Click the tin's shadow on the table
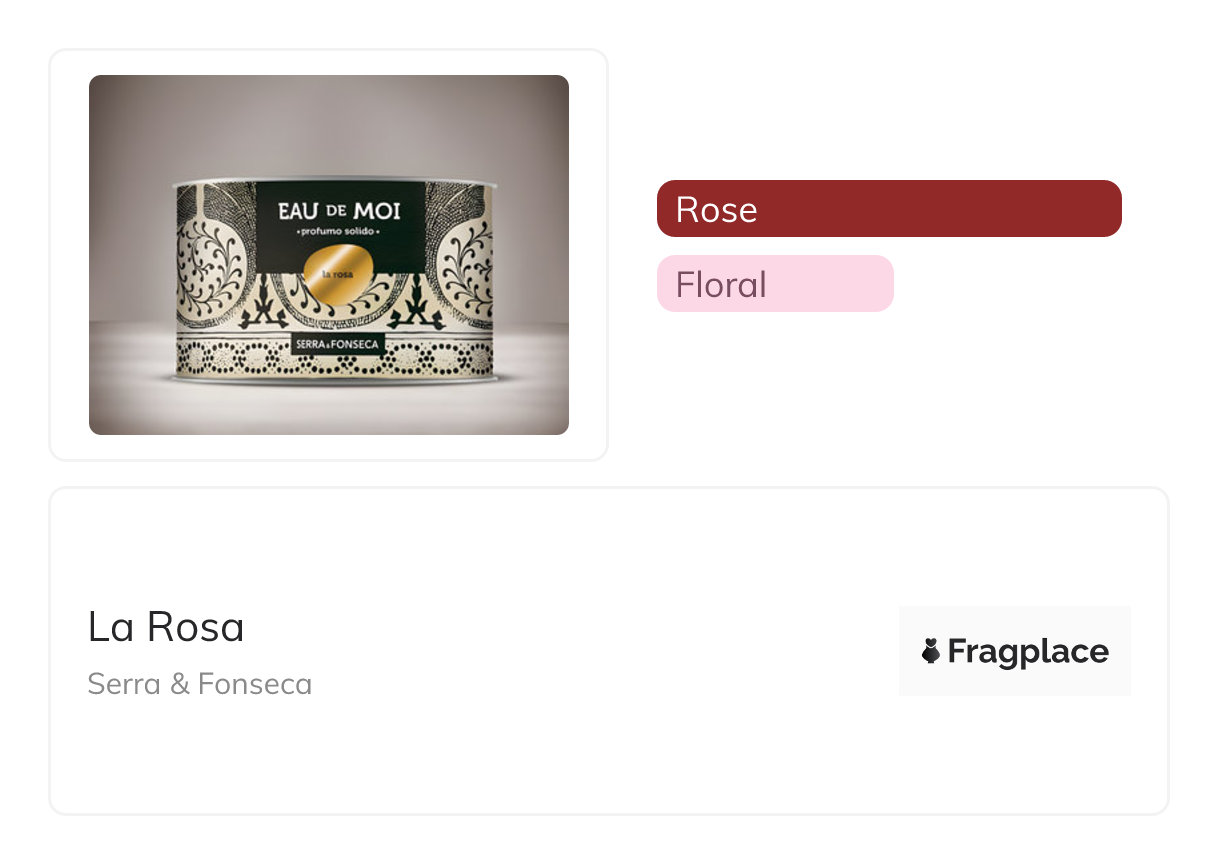The width and height of the screenshot is (1218, 864). 330,392
